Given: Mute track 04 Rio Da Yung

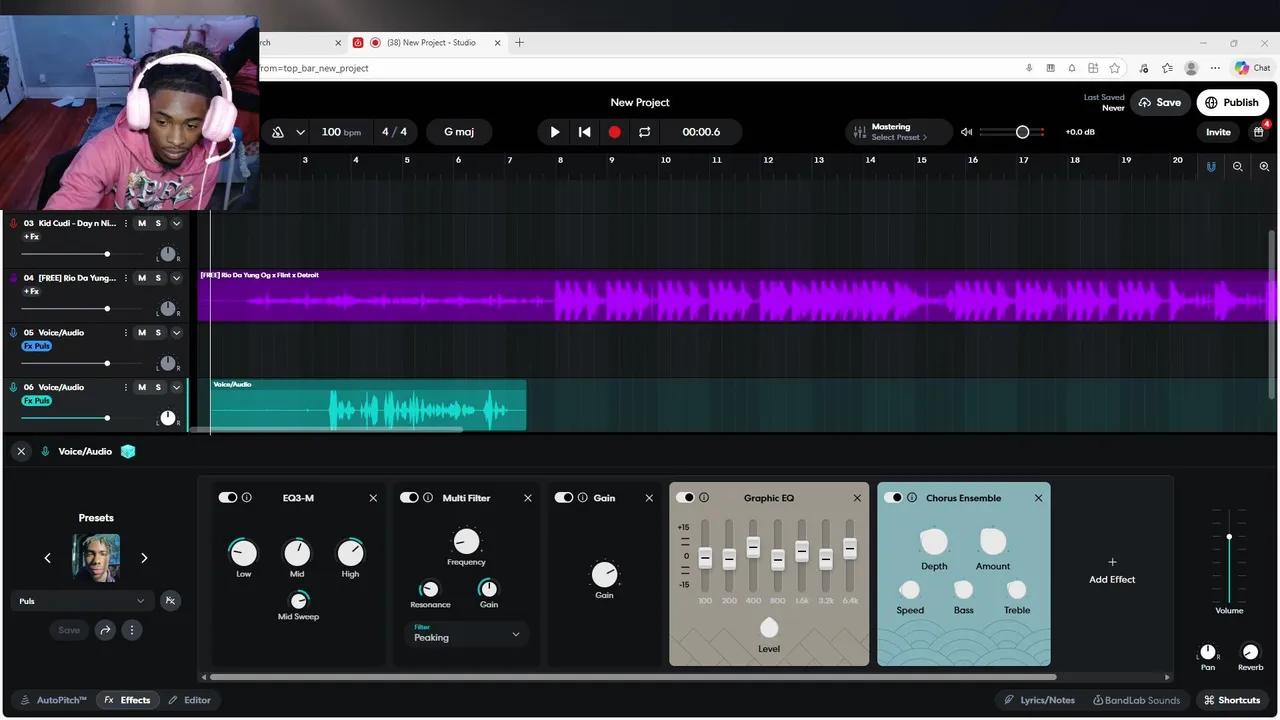Looking at the screenshot, I should (142, 278).
